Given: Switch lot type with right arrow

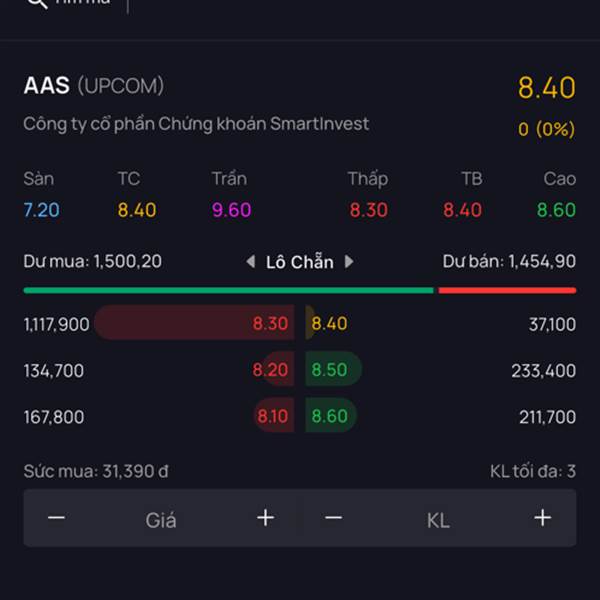Looking at the screenshot, I should point(349,262).
